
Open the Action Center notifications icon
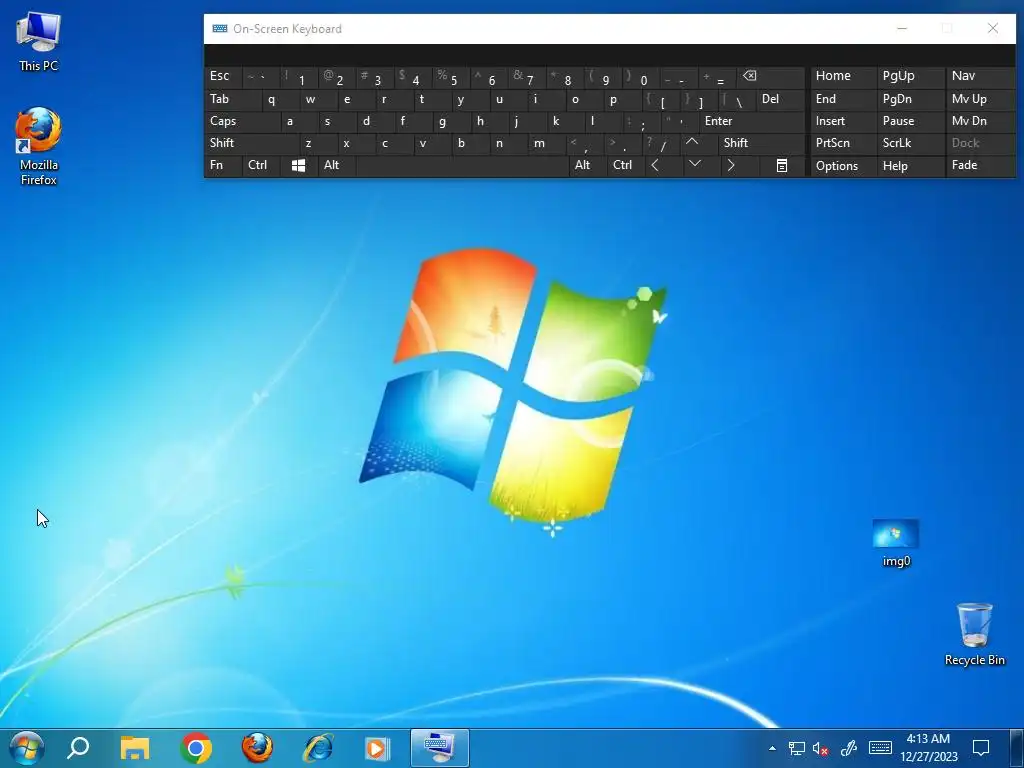pyautogui.click(x=981, y=748)
